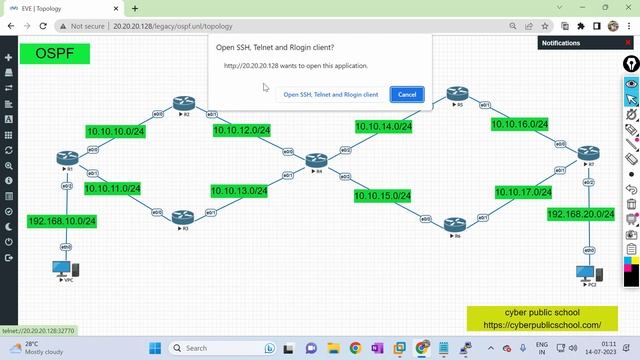Open OneNote from the taskbar
The width and height of the screenshot is (640, 360).
coord(377,348)
